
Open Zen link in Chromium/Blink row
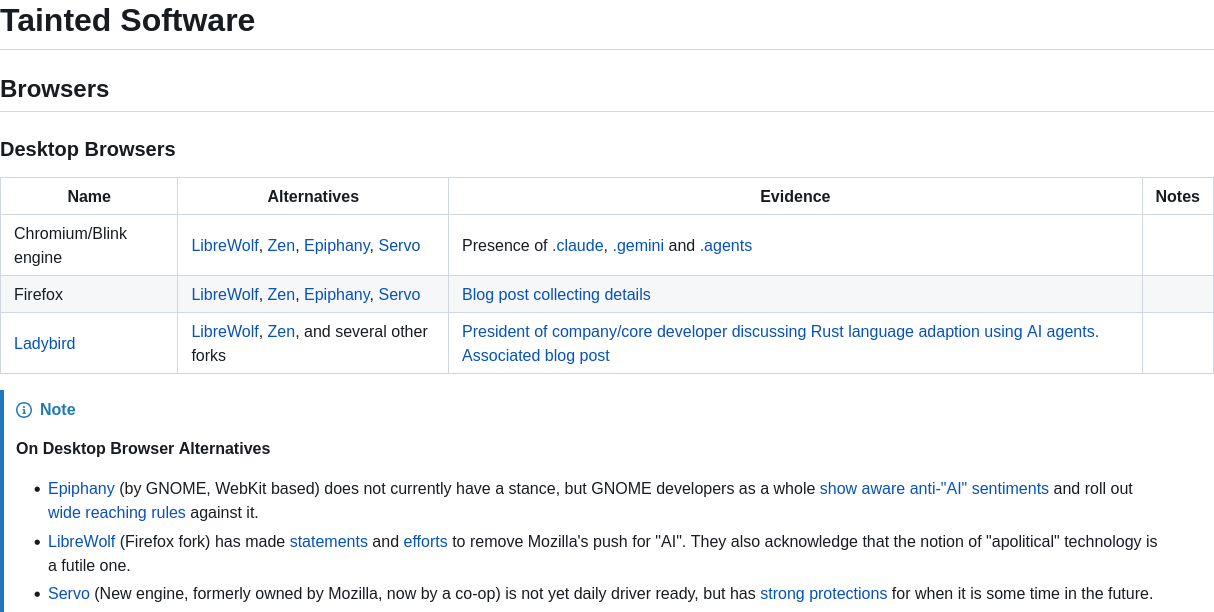click(x=281, y=245)
